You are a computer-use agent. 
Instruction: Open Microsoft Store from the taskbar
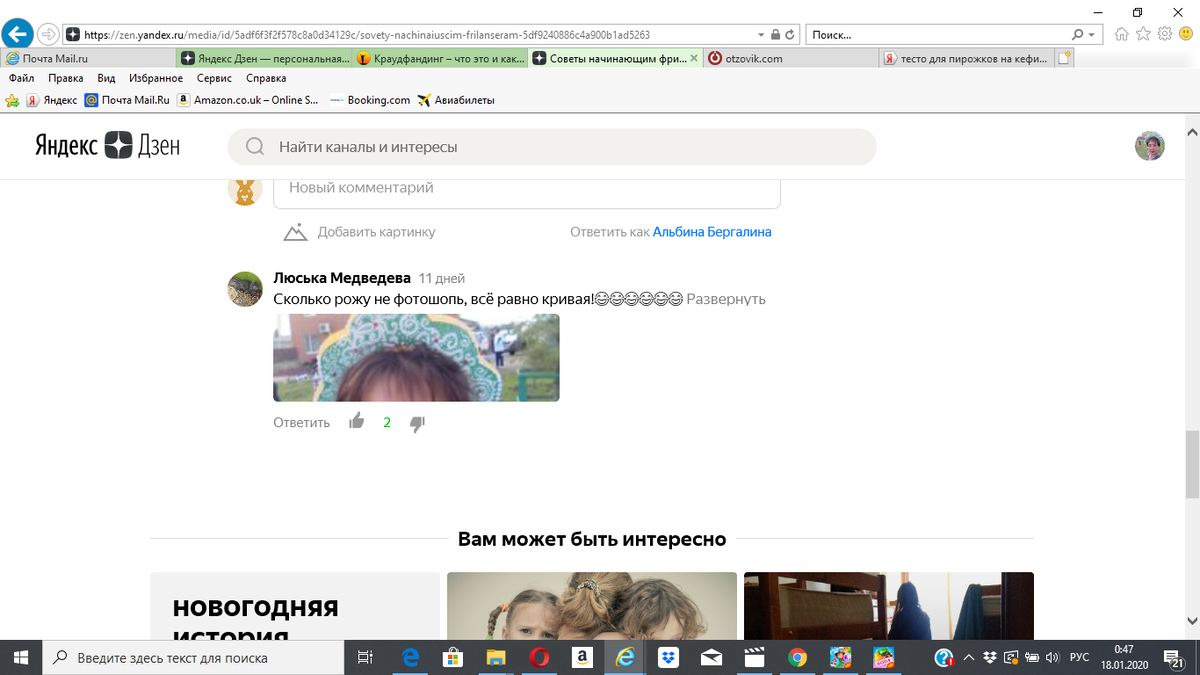453,657
